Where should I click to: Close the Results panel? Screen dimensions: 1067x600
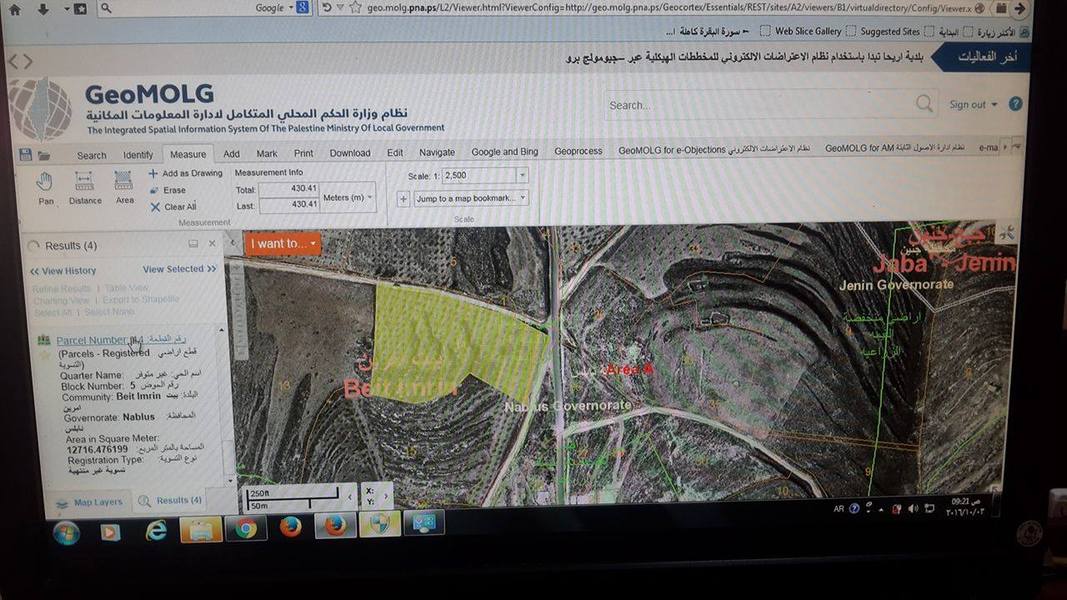[x=212, y=244]
